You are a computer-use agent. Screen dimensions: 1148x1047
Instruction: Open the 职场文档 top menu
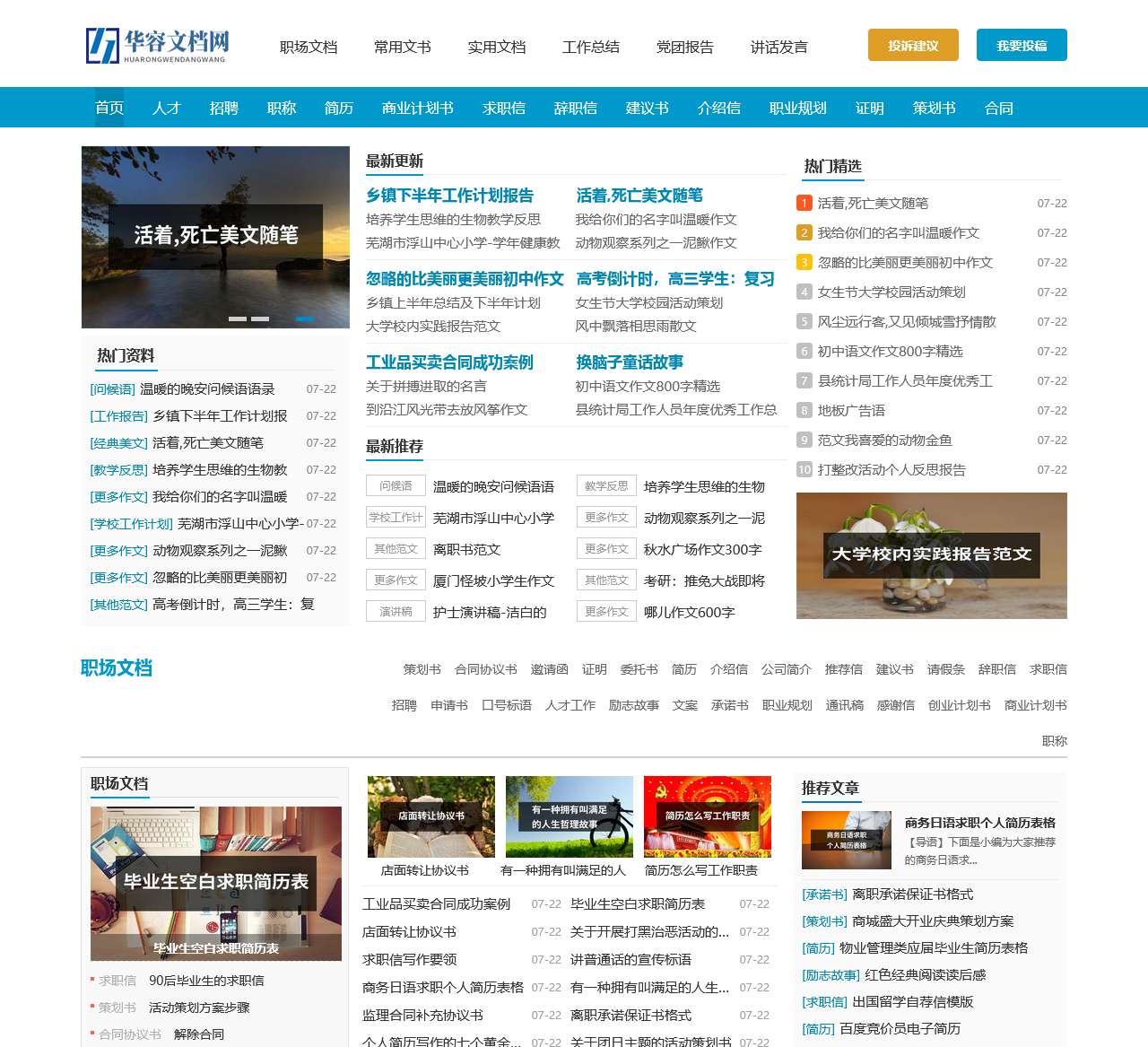tap(309, 47)
